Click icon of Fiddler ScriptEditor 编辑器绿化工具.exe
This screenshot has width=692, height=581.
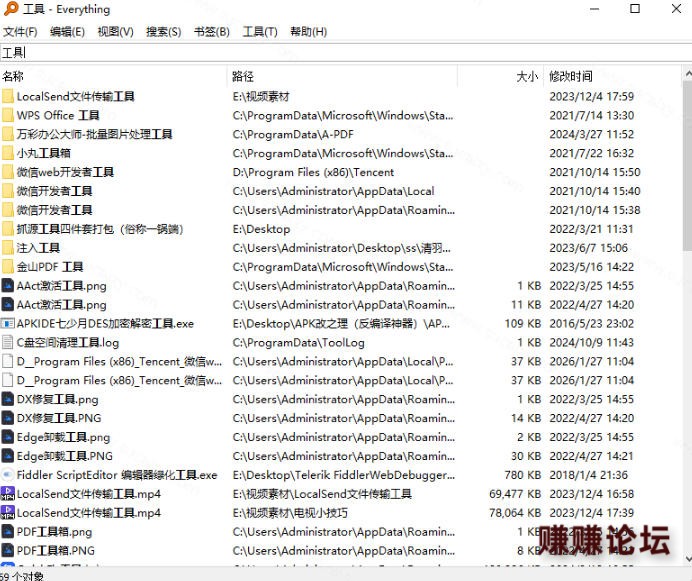[x=8, y=475]
